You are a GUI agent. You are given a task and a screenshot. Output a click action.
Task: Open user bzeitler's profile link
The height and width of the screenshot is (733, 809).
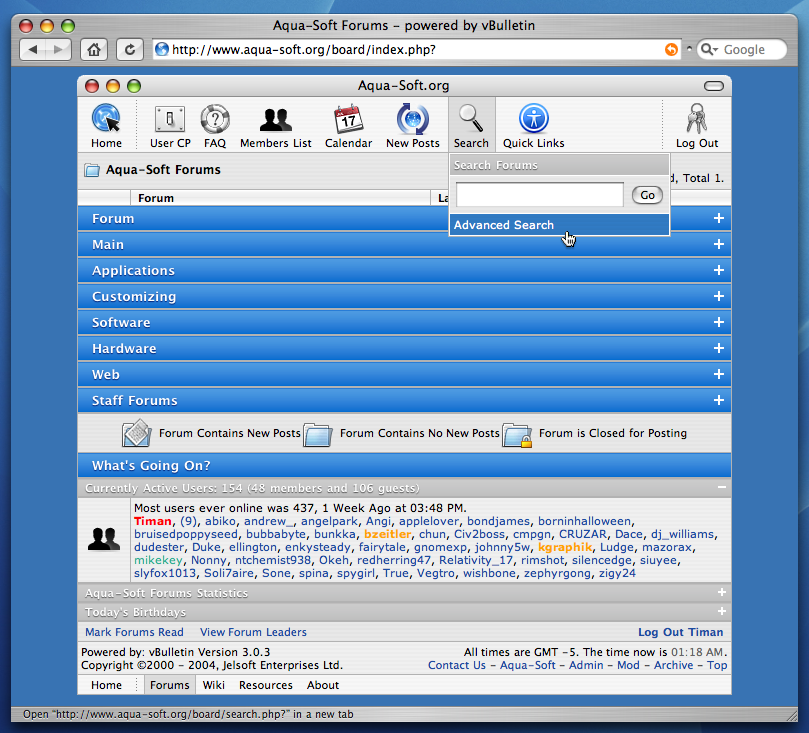pos(387,534)
